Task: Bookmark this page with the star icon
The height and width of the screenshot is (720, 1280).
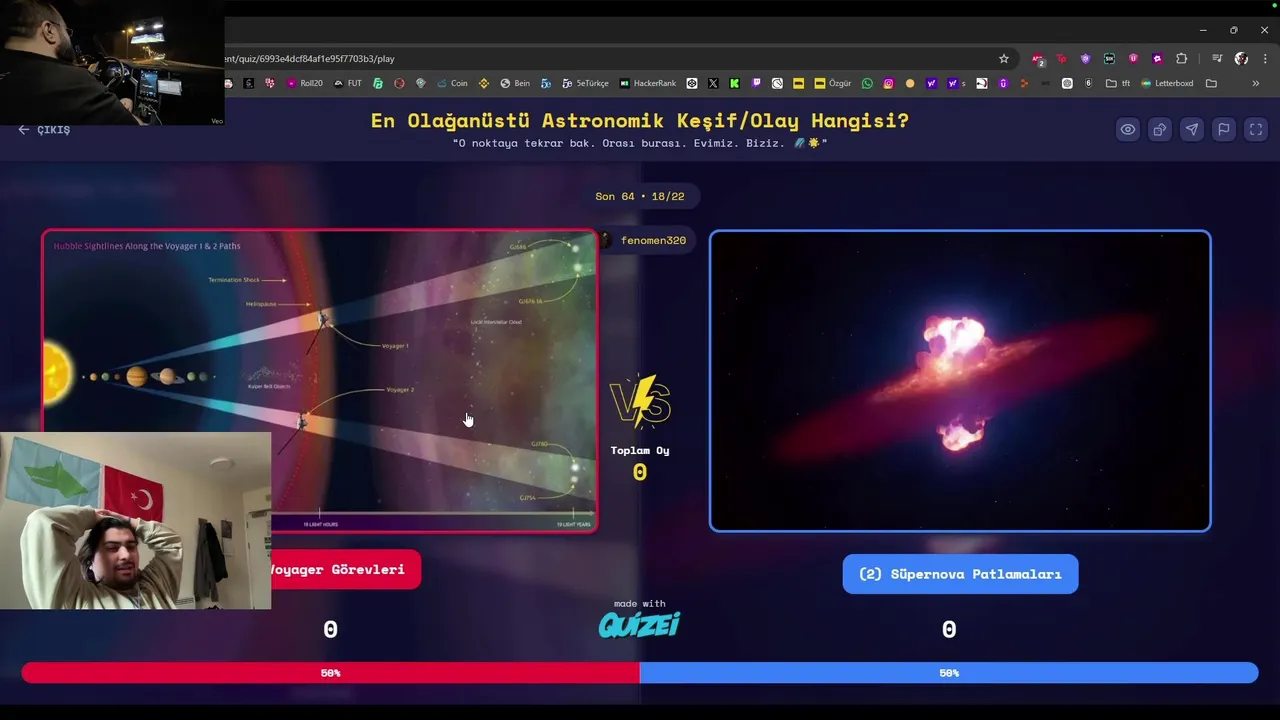Action: tap(1004, 59)
